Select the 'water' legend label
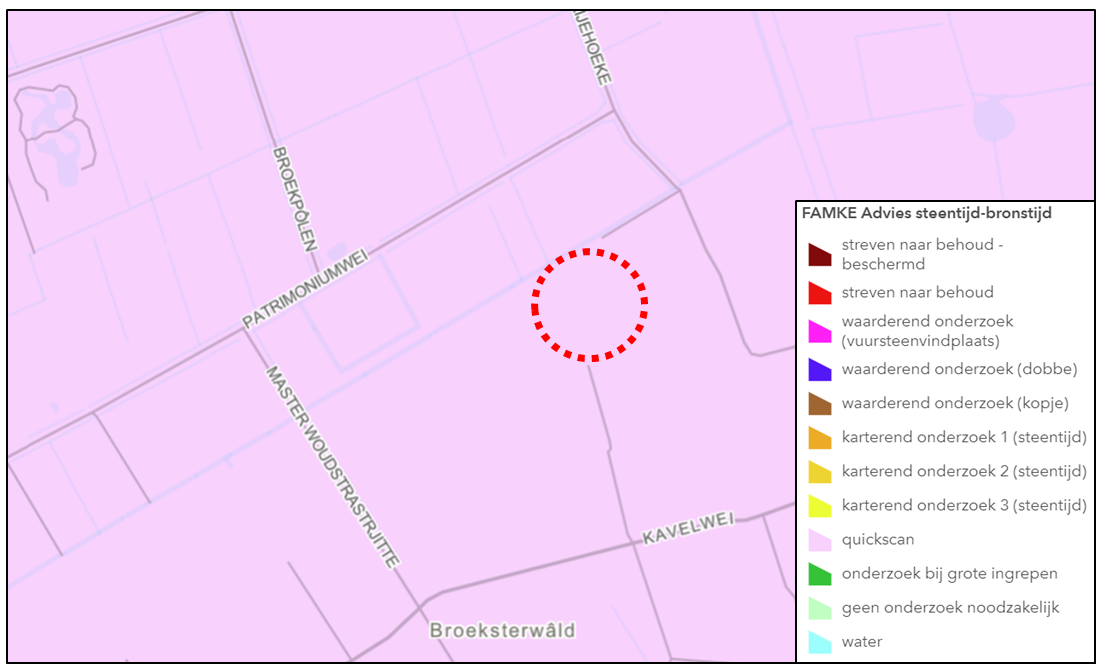The image size is (1106, 669). [862, 641]
